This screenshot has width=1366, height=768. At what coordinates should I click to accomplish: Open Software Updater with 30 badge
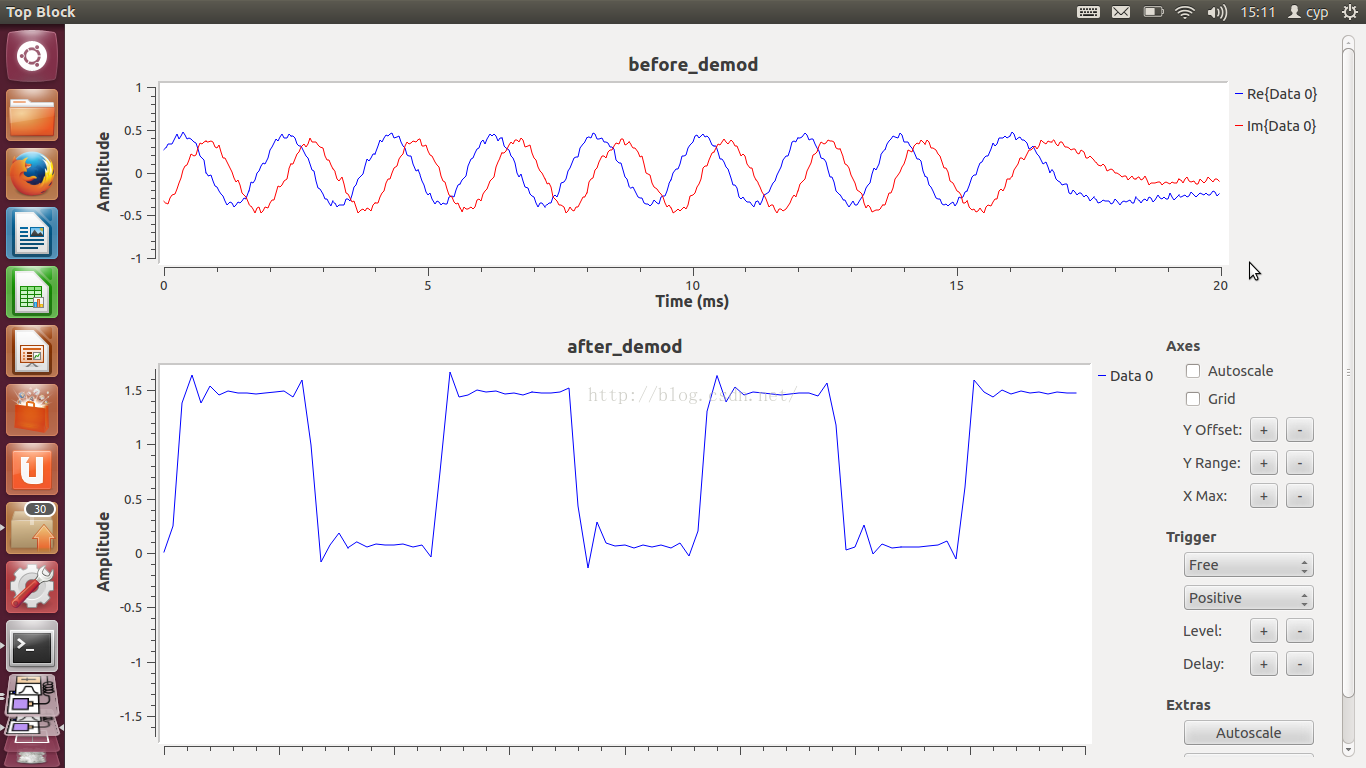(x=32, y=528)
